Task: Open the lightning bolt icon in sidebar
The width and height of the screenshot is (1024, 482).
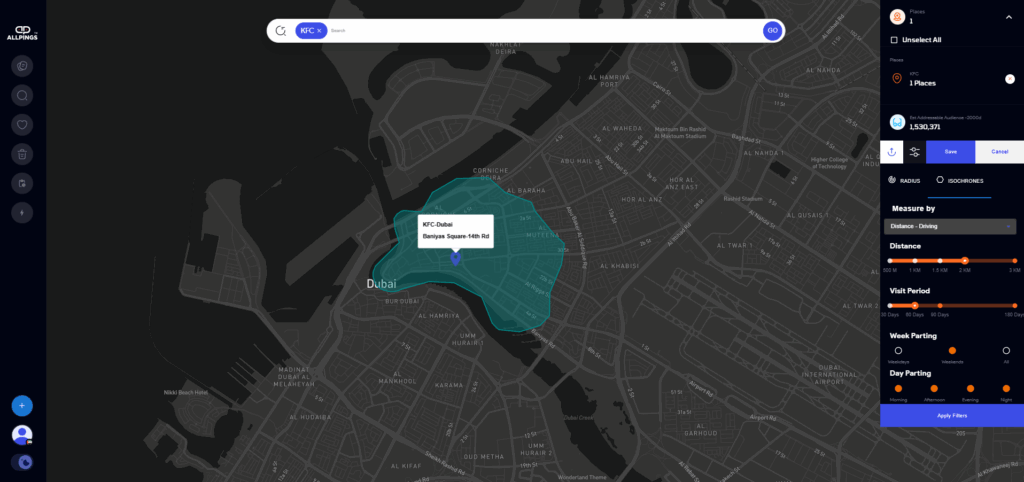Action: tap(22, 213)
